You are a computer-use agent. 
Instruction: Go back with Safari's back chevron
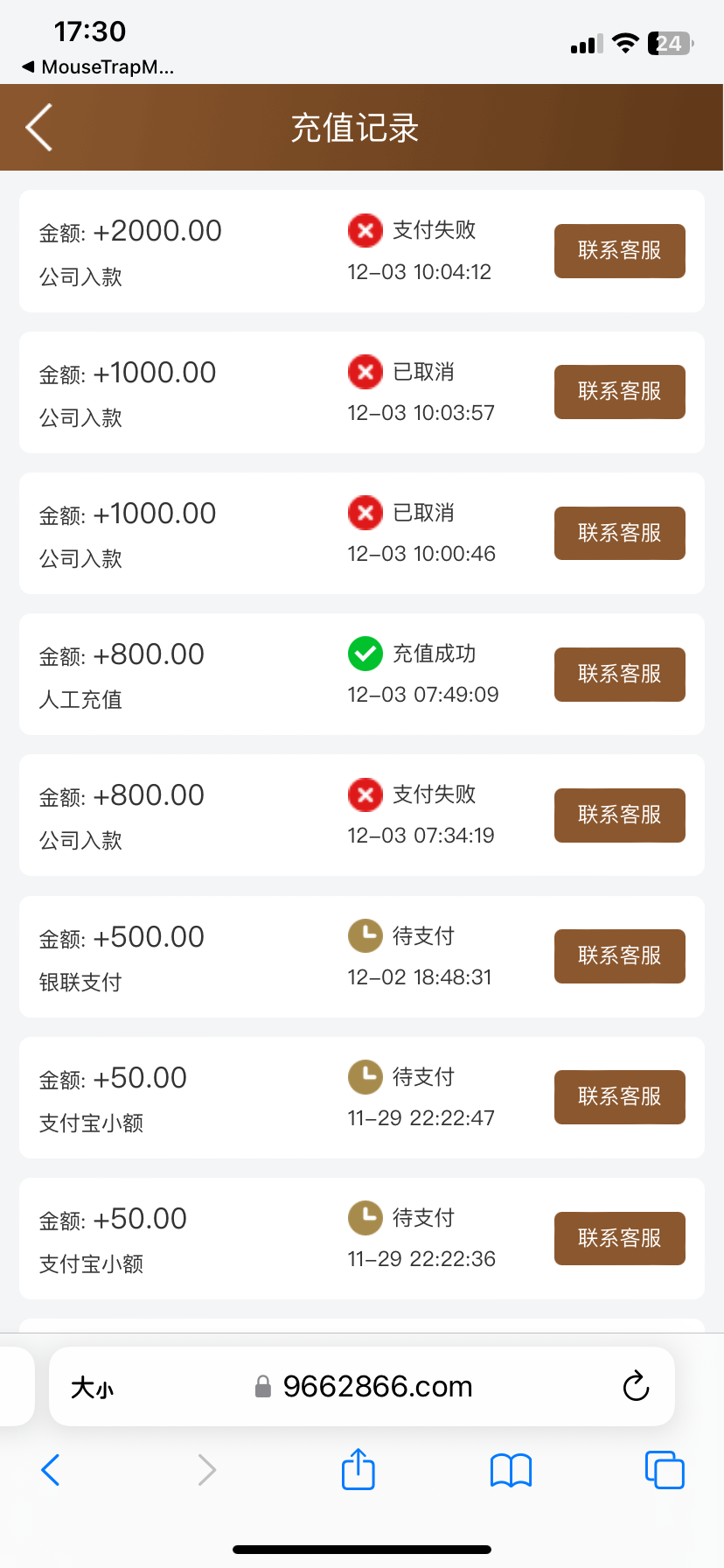point(51,1470)
